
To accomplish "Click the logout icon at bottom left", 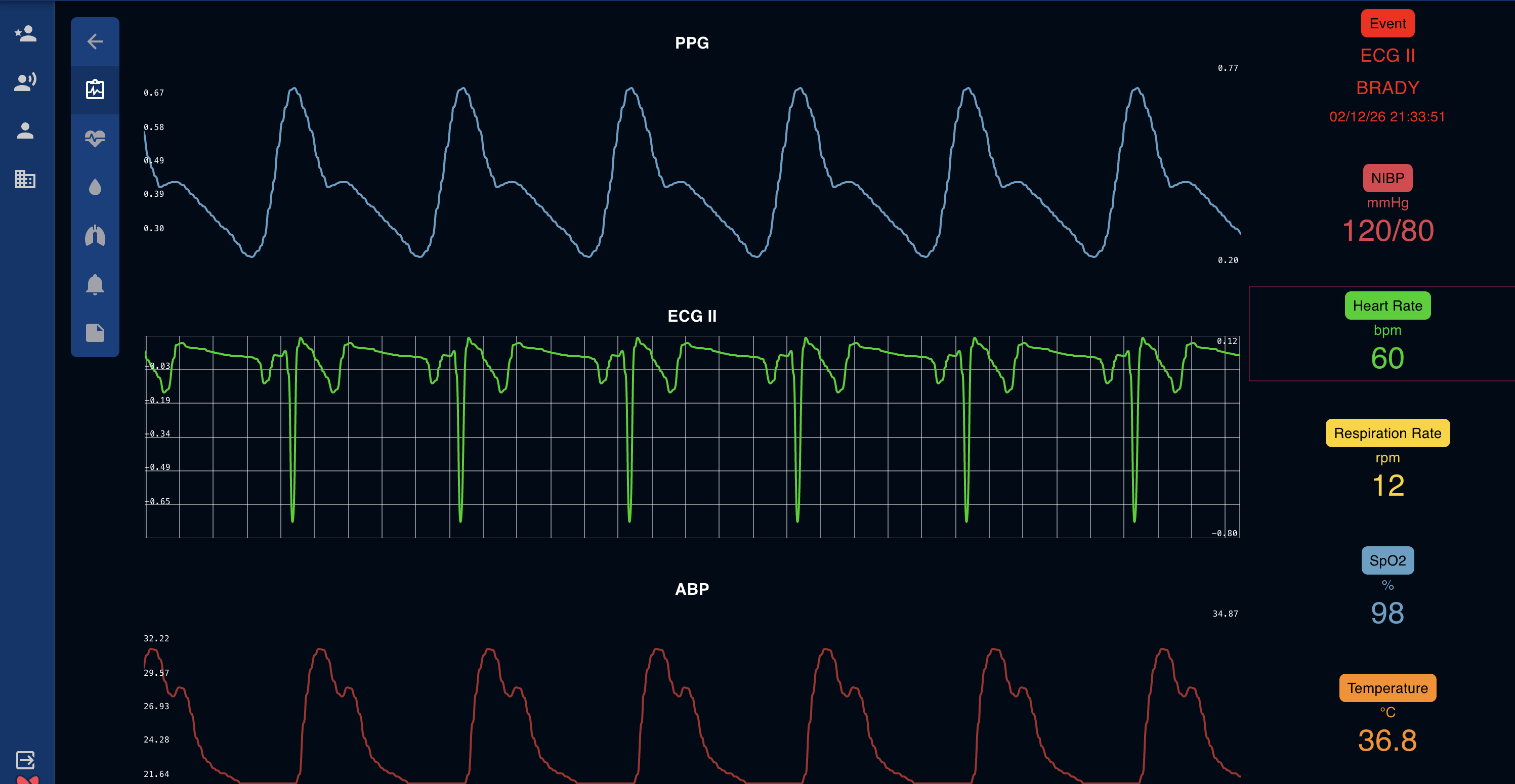I will pyautogui.click(x=26, y=759).
